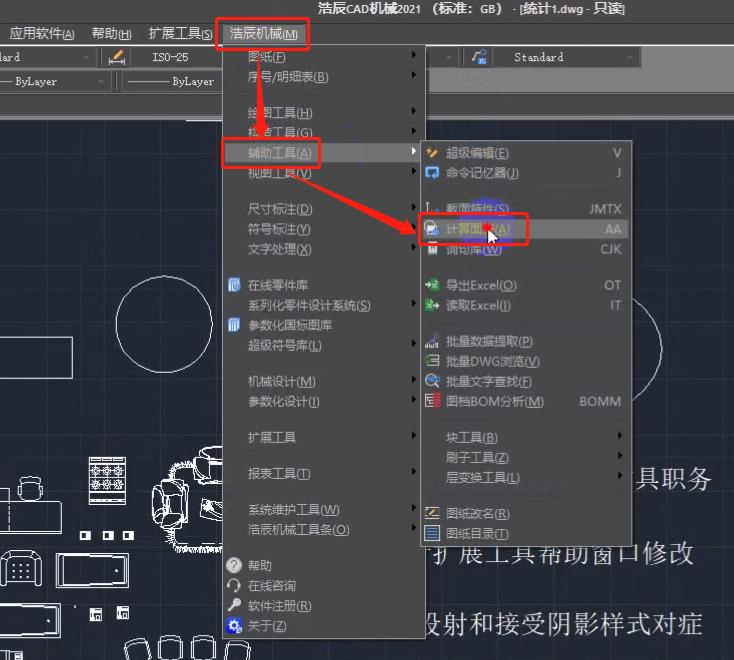Viewport: 734px width, 660px height.
Task: Select 系统维护工具(W) menu entry
Action: (x=323, y=509)
